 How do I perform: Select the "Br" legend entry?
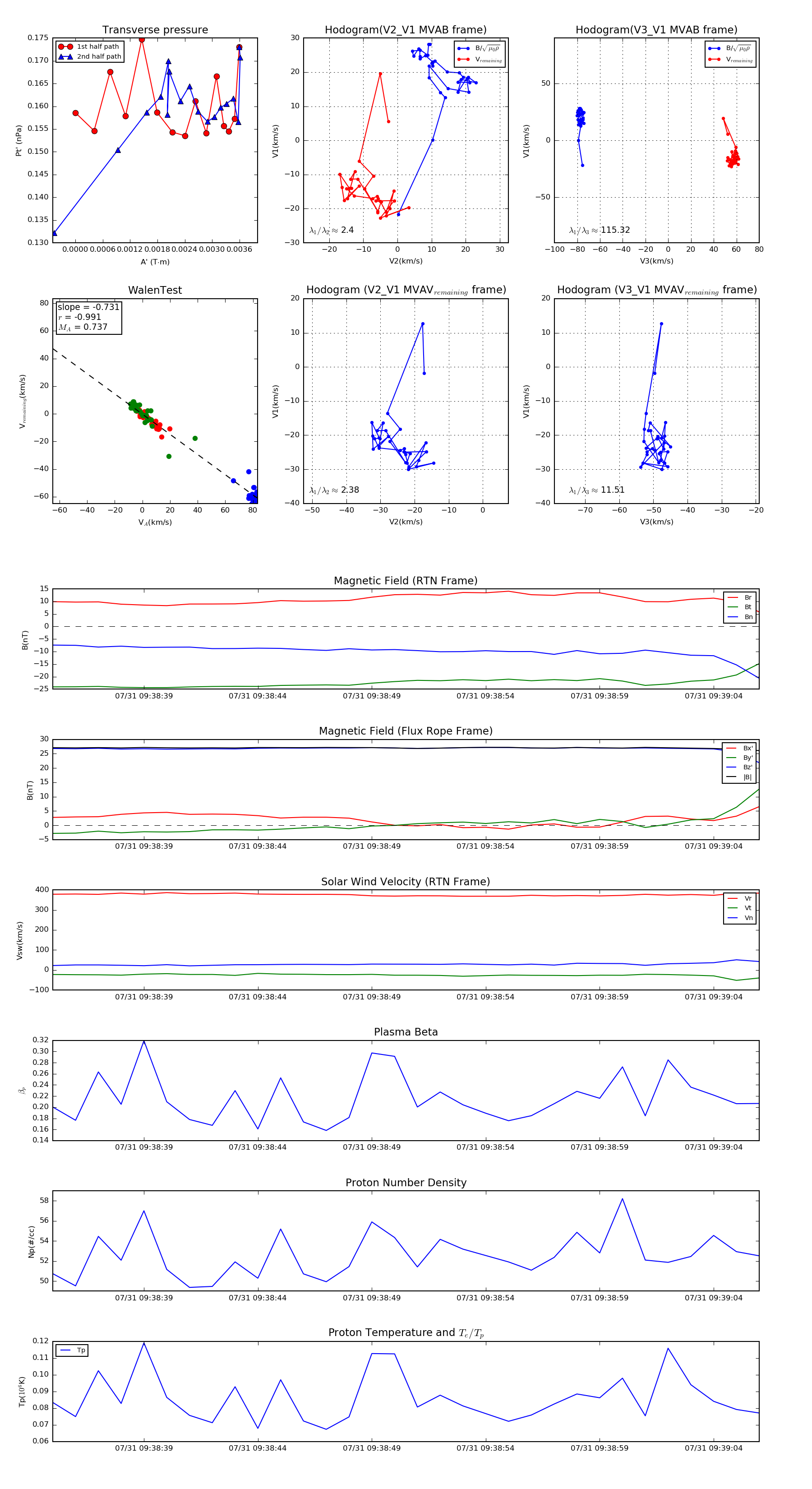[740, 598]
